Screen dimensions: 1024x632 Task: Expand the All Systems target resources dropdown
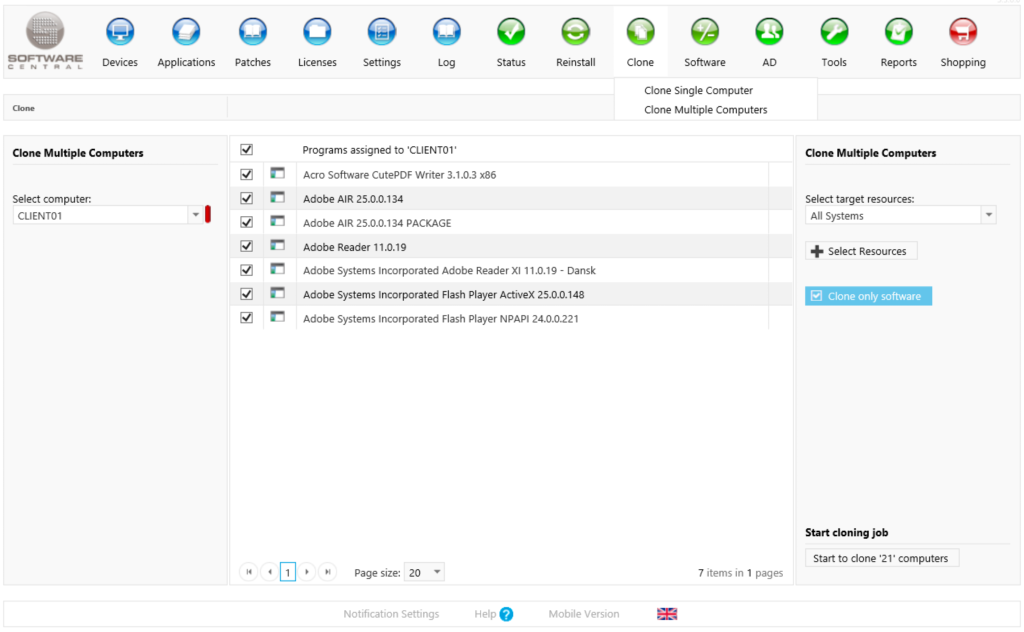tap(989, 215)
